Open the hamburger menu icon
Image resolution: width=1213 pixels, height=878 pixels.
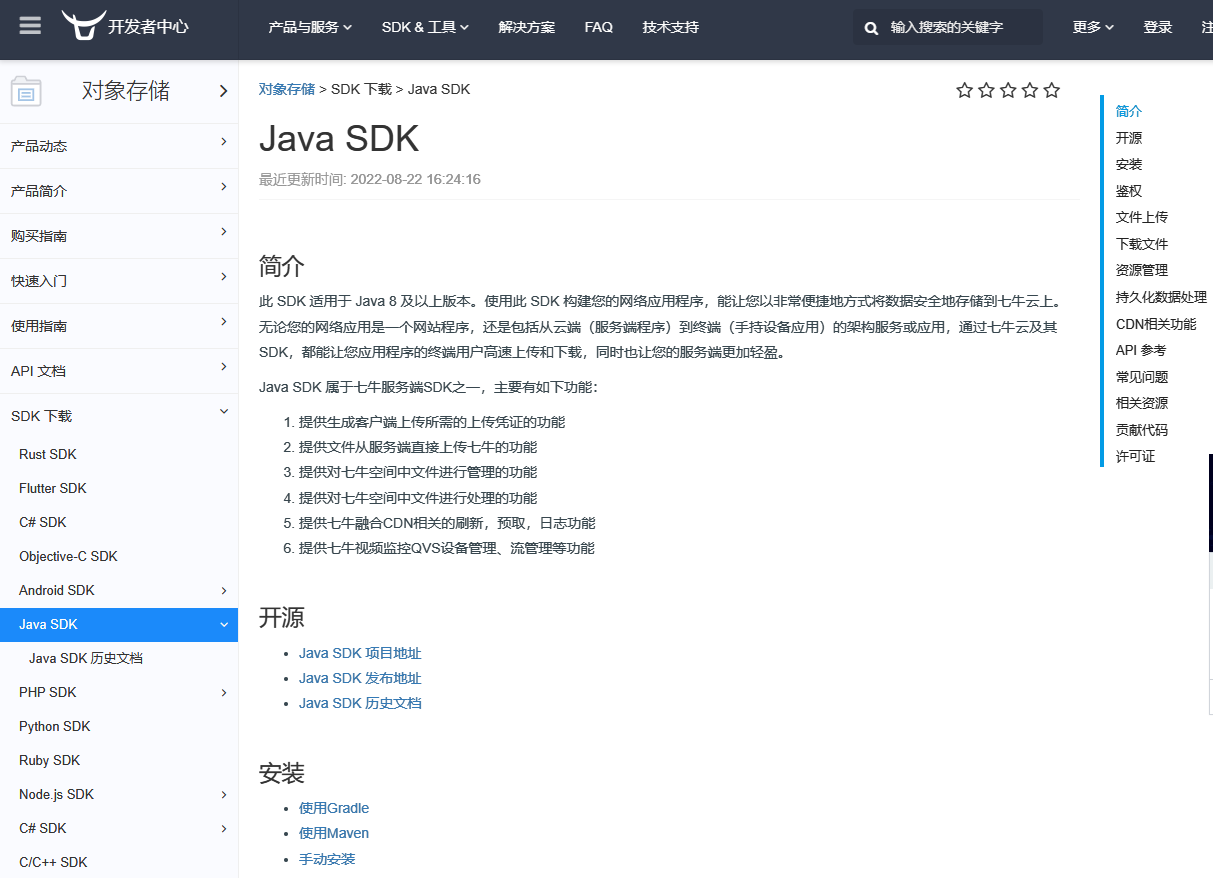click(x=31, y=26)
